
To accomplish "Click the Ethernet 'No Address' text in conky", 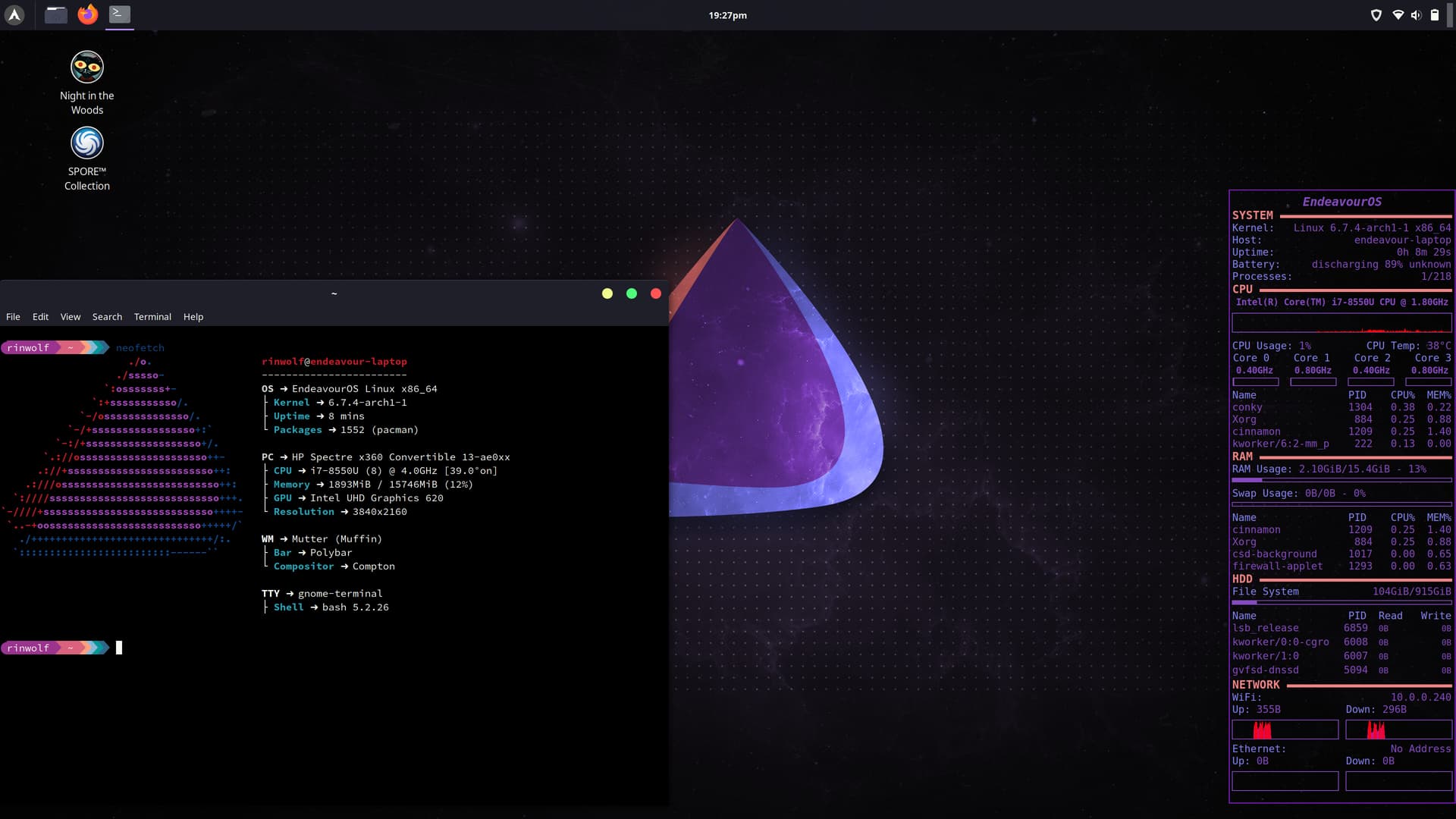I will [1420, 749].
